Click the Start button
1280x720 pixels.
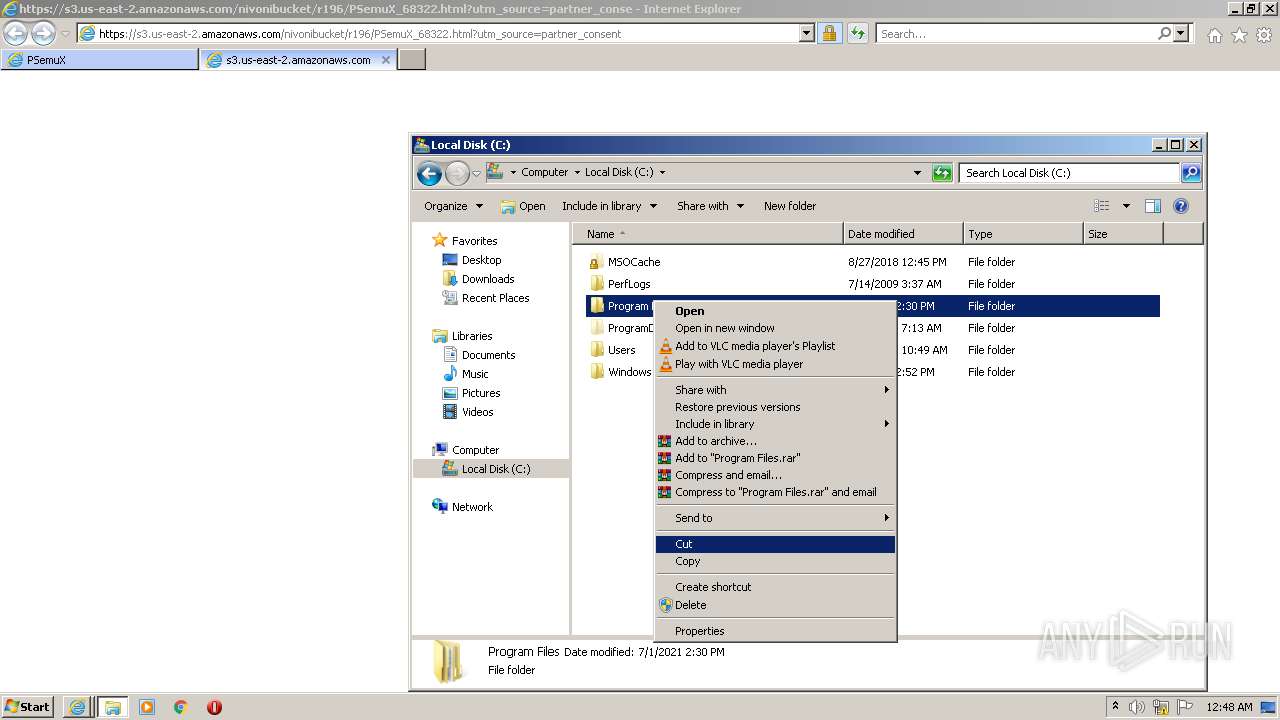[27, 707]
